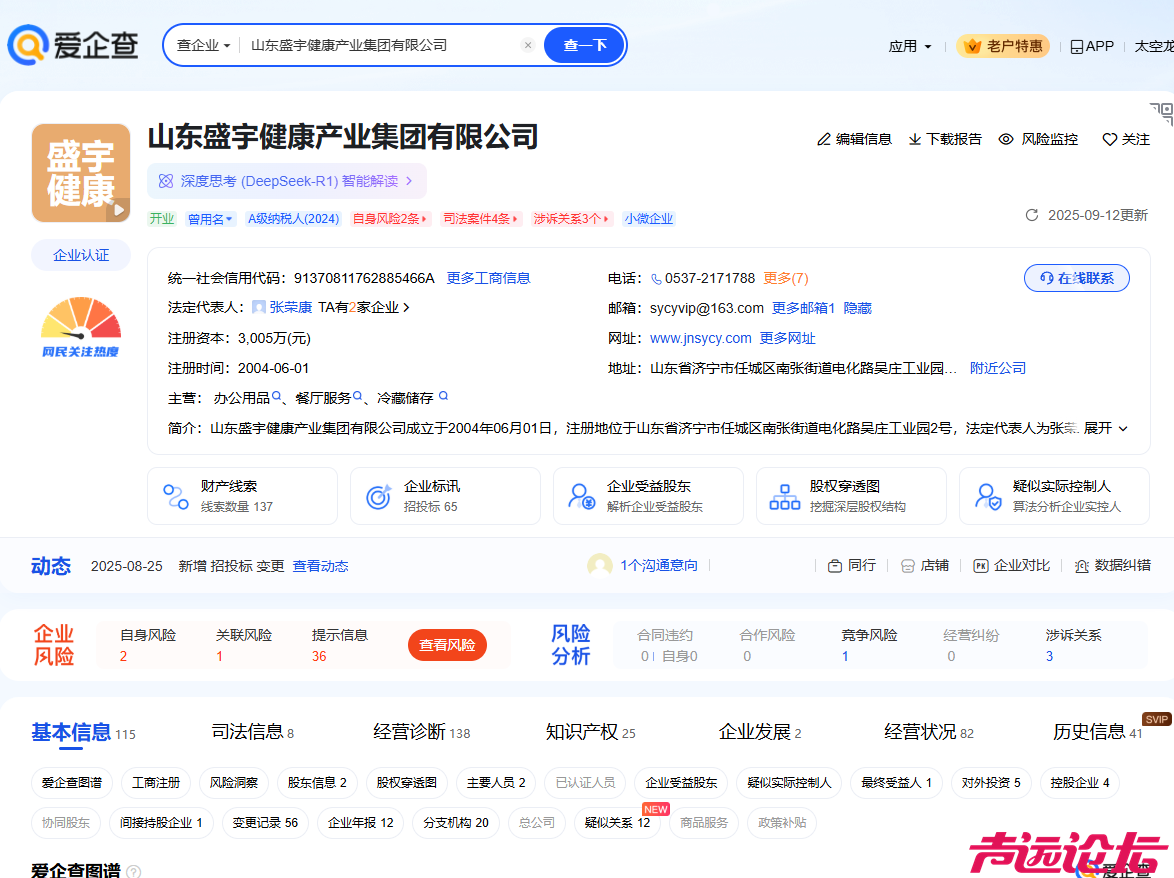Click 更多(7) phone numbers link
The height and width of the screenshot is (878, 1174).
click(785, 278)
